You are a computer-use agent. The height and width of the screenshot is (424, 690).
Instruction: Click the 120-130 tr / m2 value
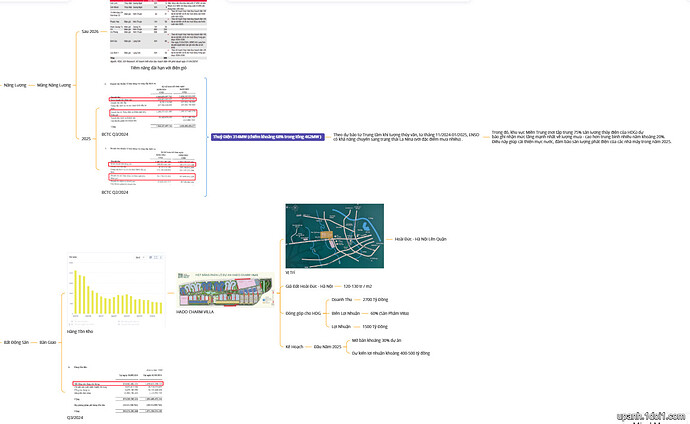(357, 286)
